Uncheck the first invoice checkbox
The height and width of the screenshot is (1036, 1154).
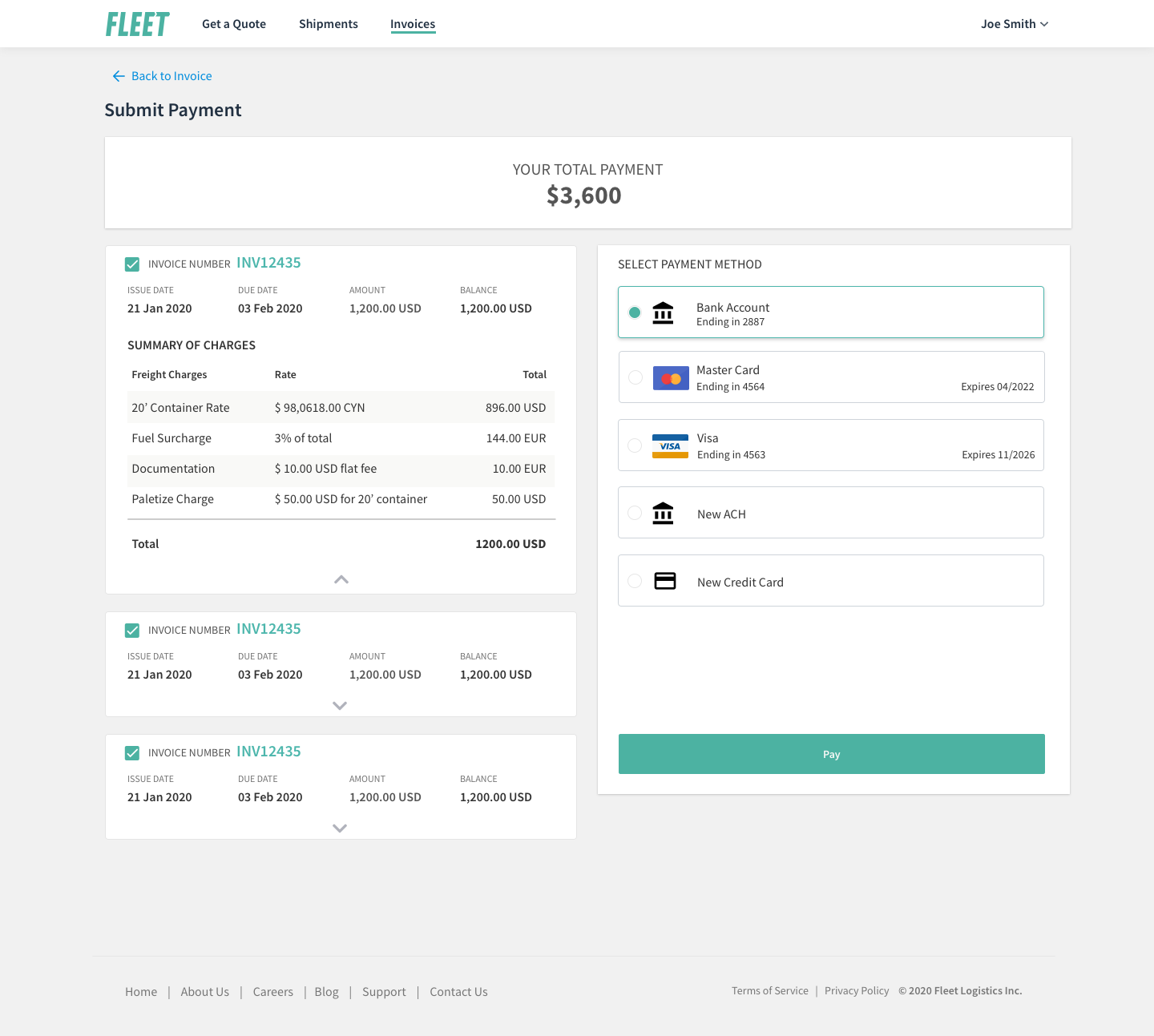click(x=132, y=264)
